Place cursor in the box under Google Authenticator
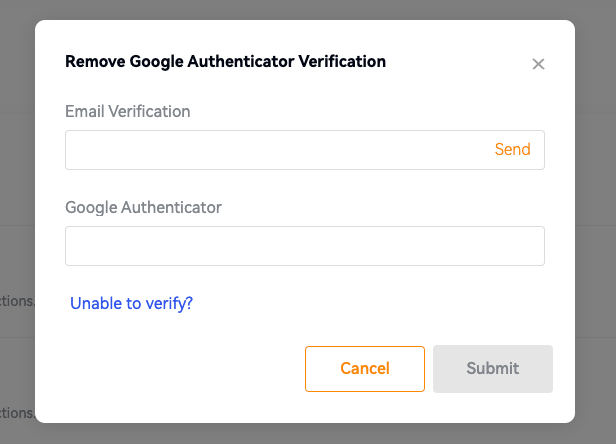 [304, 246]
